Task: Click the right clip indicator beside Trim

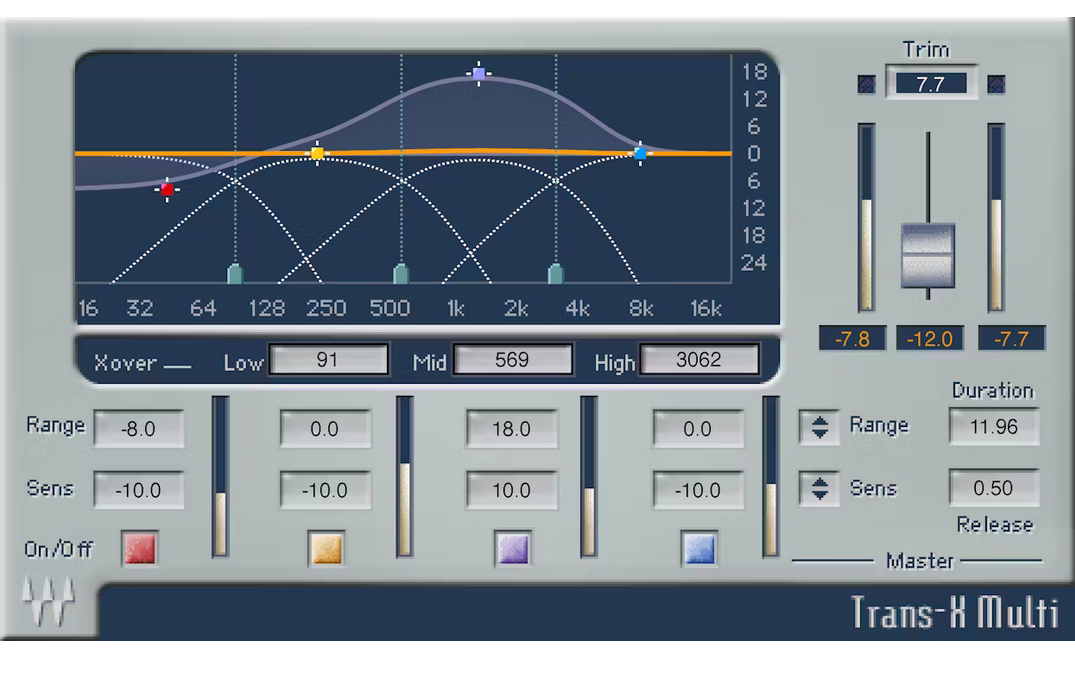Action: 996,84
